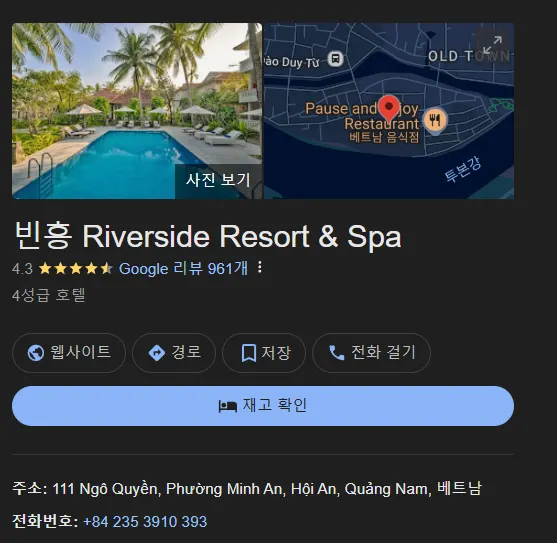Open the hotel pool photo thumbnail
Viewport: 557px width, 543px height.
tap(137, 111)
